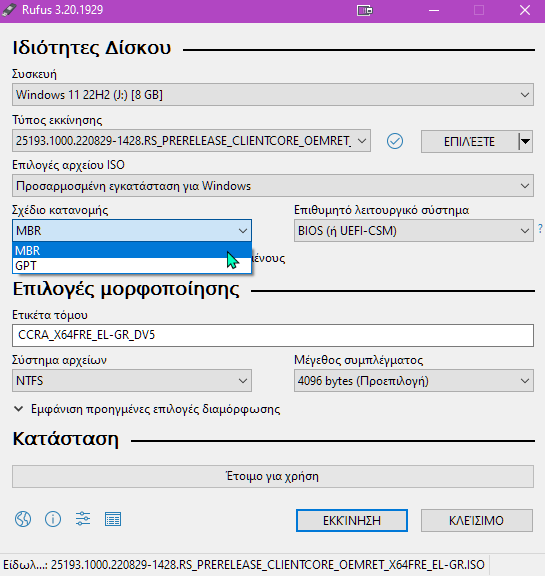This screenshot has height=576, width=545.
Task: Open the BIOS (ή UEFI-CSM) target system dropdown
Action: coord(414,231)
